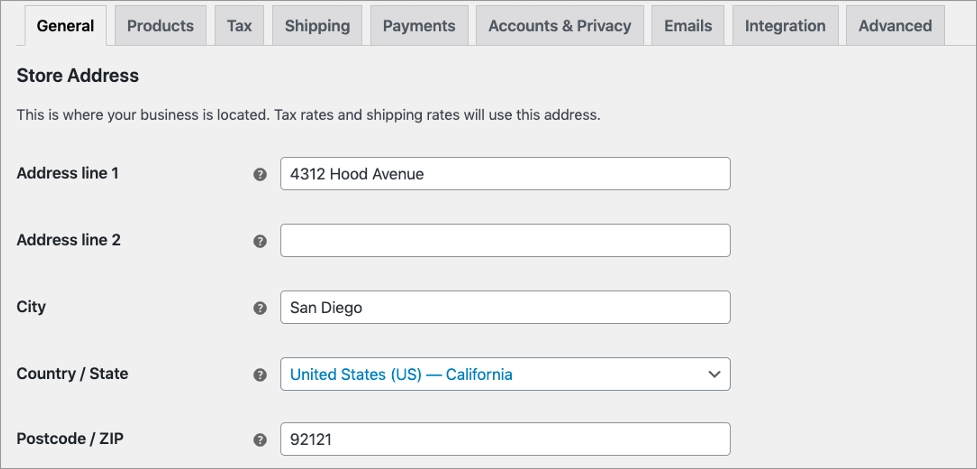
Task: Click the Country / State help icon
Action: point(260,375)
